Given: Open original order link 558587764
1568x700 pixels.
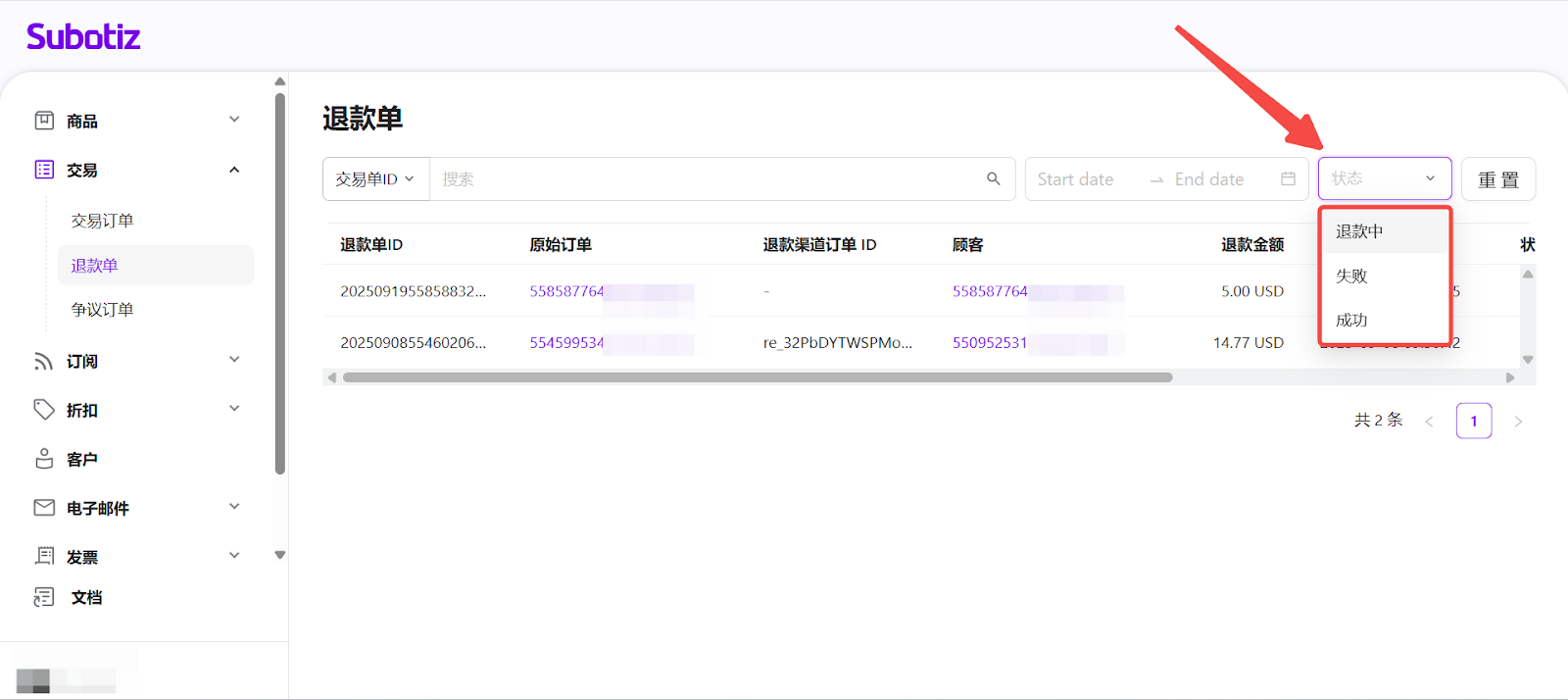Looking at the screenshot, I should pos(566,291).
